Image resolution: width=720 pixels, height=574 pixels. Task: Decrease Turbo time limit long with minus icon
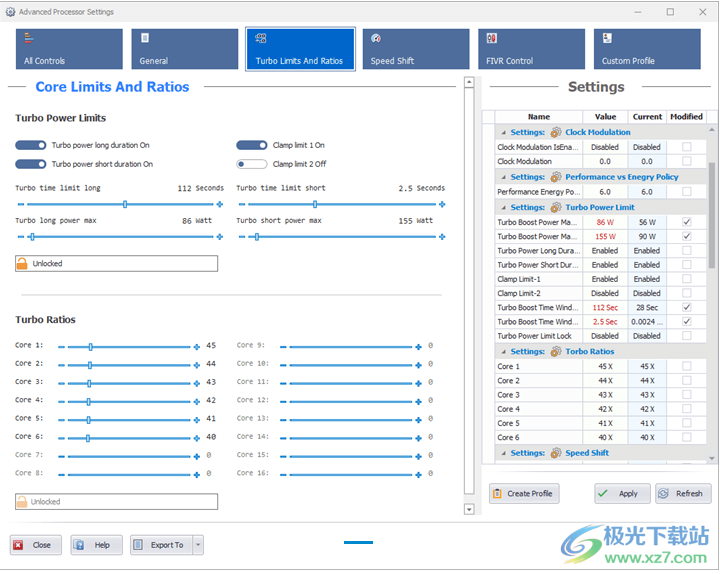tap(21, 204)
